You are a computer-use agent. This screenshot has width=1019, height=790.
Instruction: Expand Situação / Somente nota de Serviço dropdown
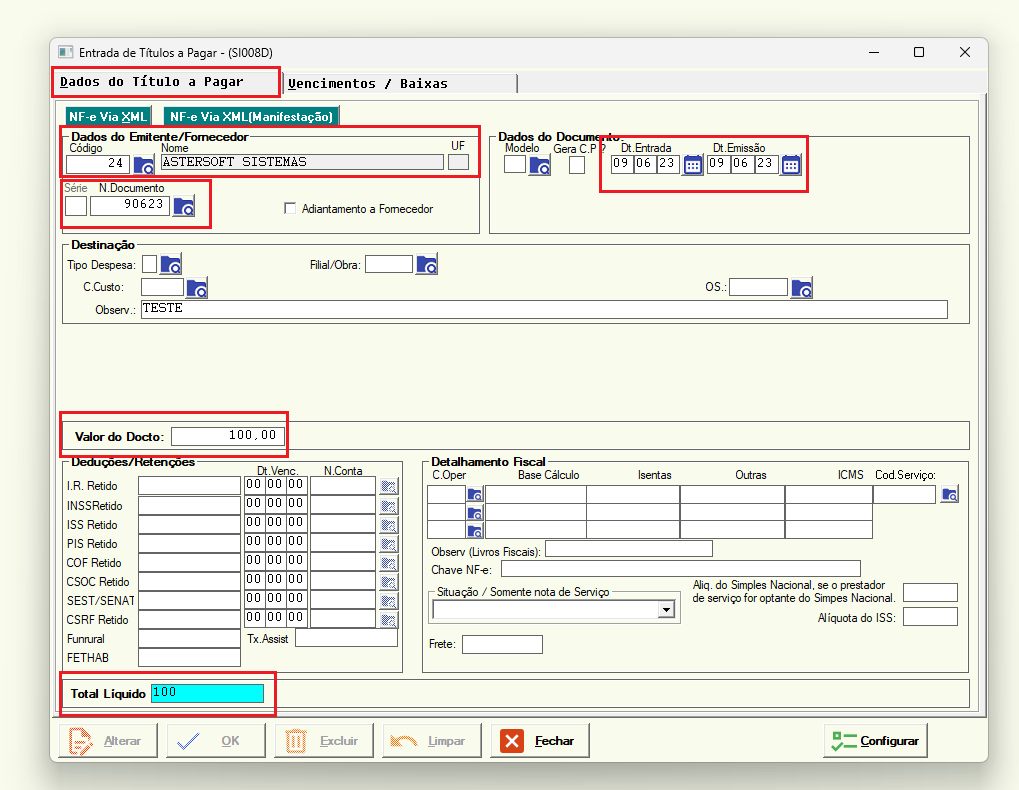coord(666,609)
